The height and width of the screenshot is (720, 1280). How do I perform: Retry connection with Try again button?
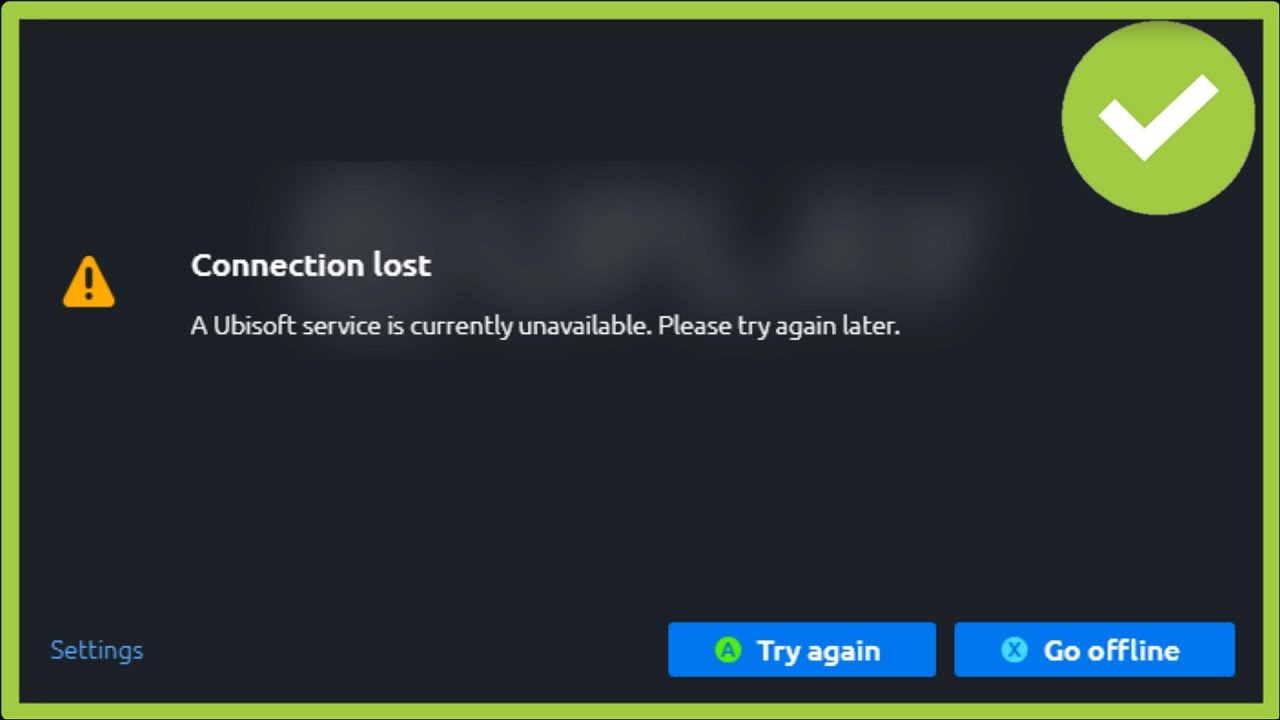click(x=802, y=650)
